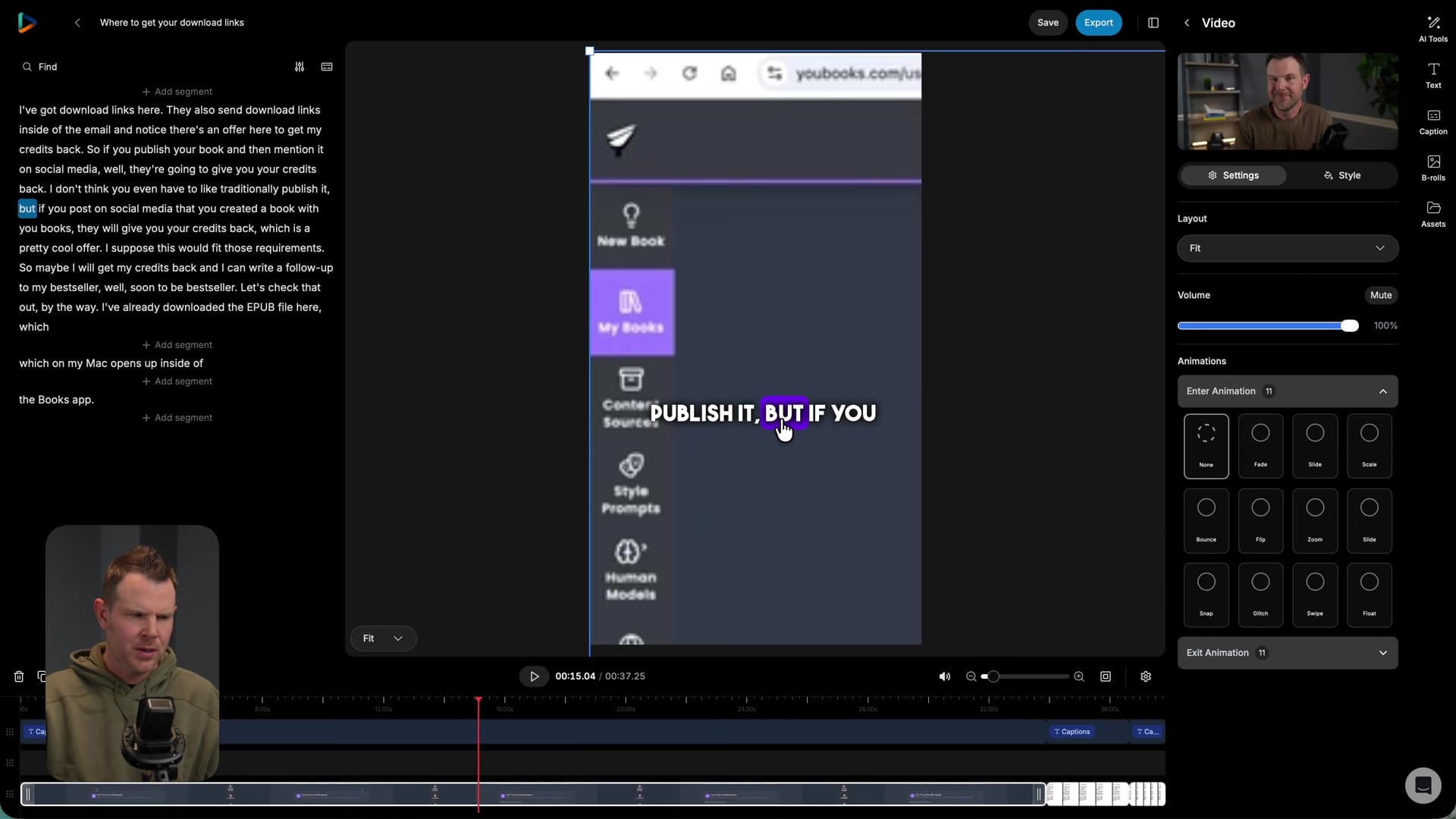This screenshot has height=819, width=1456.
Task: Open the canvas Fit zoom dropdown
Action: (383, 639)
